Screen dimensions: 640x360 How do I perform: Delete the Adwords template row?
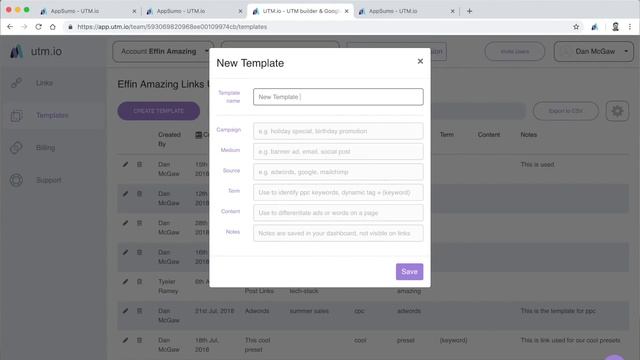(x=140, y=311)
